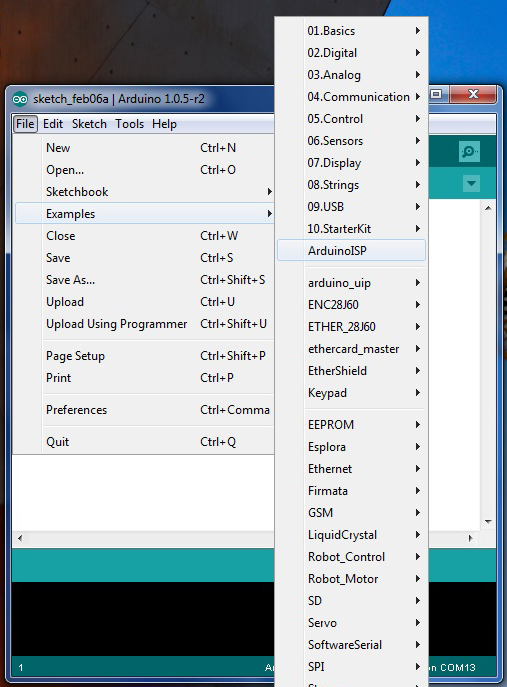
Task: Expand the SoftwareSerial examples
Action: tap(351, 645)
